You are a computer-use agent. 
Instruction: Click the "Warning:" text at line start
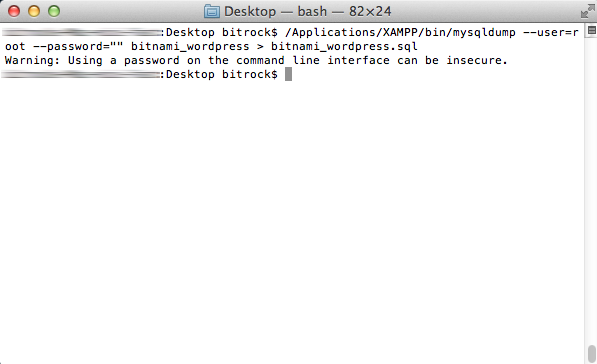pos(32,61)
